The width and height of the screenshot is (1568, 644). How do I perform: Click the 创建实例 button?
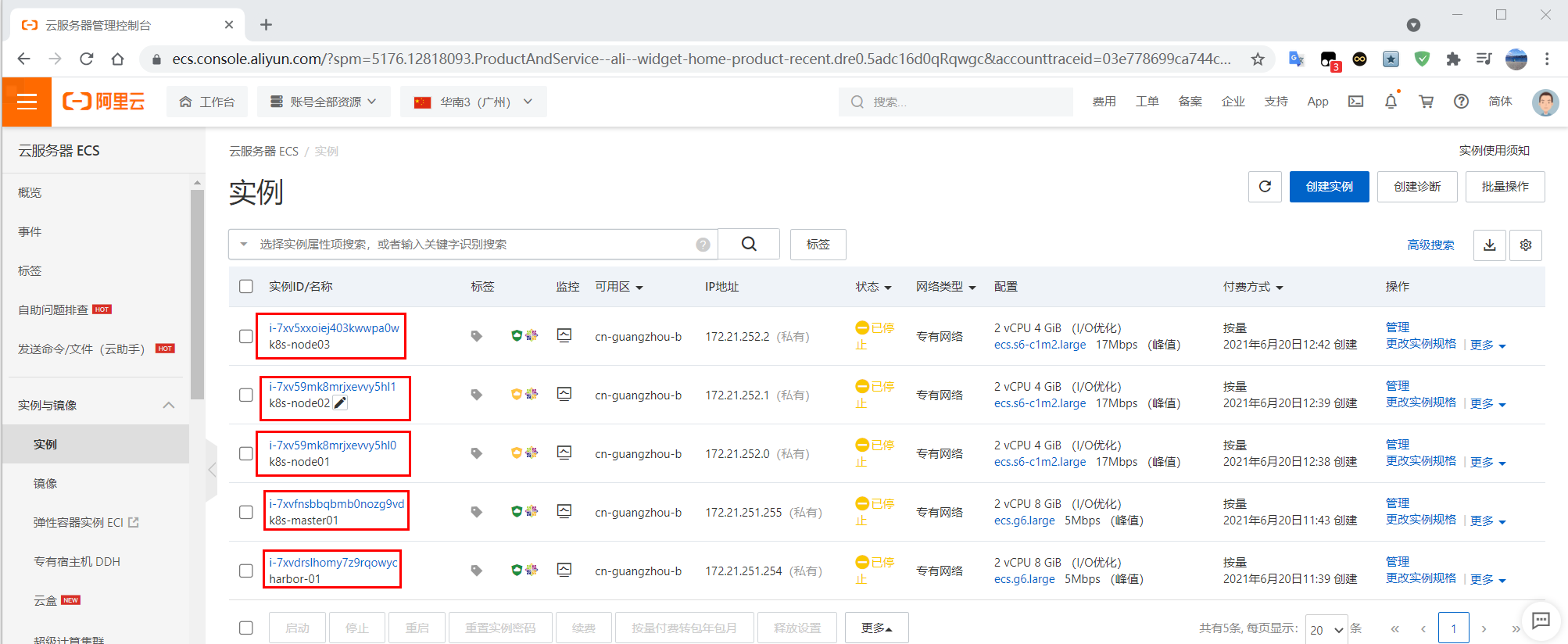1329,187
